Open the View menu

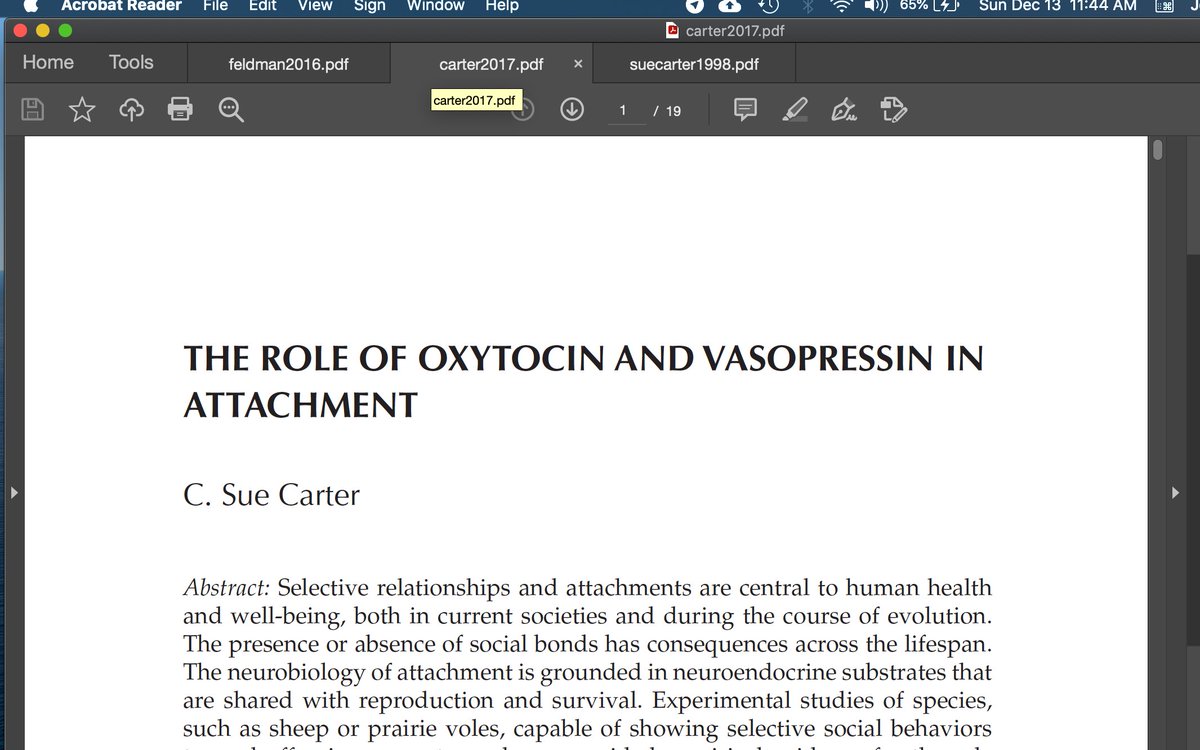[315, 6]
